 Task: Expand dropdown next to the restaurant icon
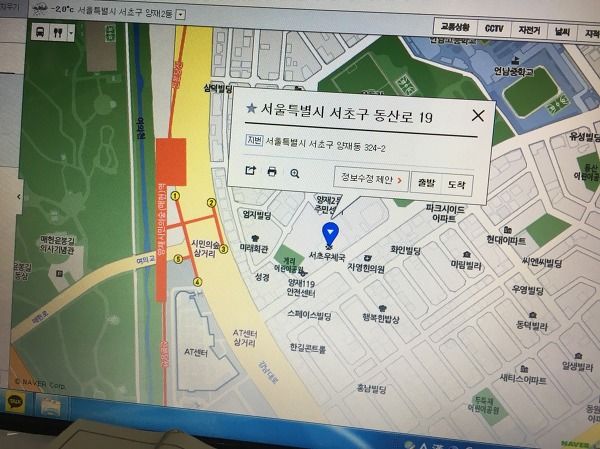pyautogui.click(x=71, y=33)
